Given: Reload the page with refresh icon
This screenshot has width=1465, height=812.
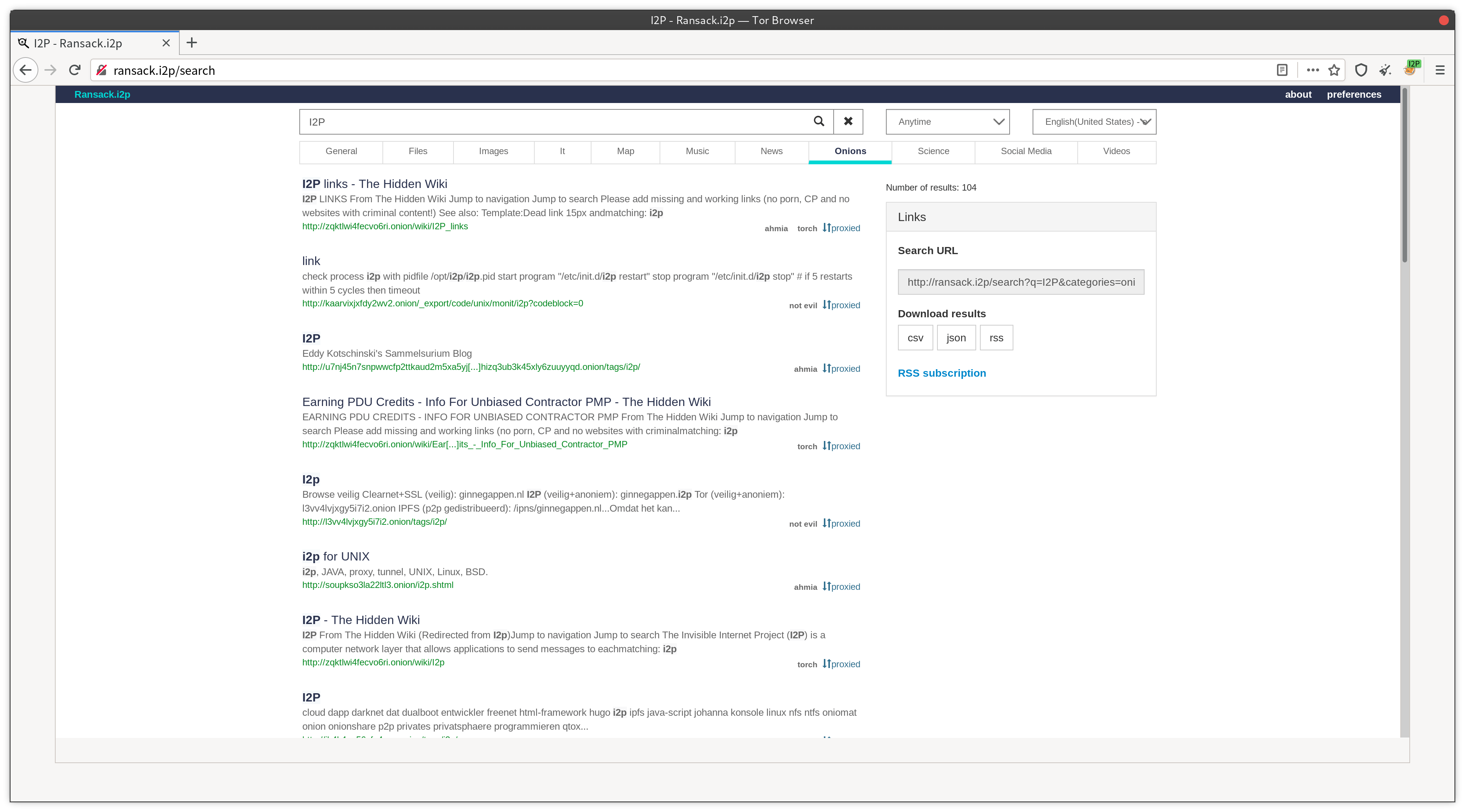Looking at the screenshot, I should click(74, 70).
